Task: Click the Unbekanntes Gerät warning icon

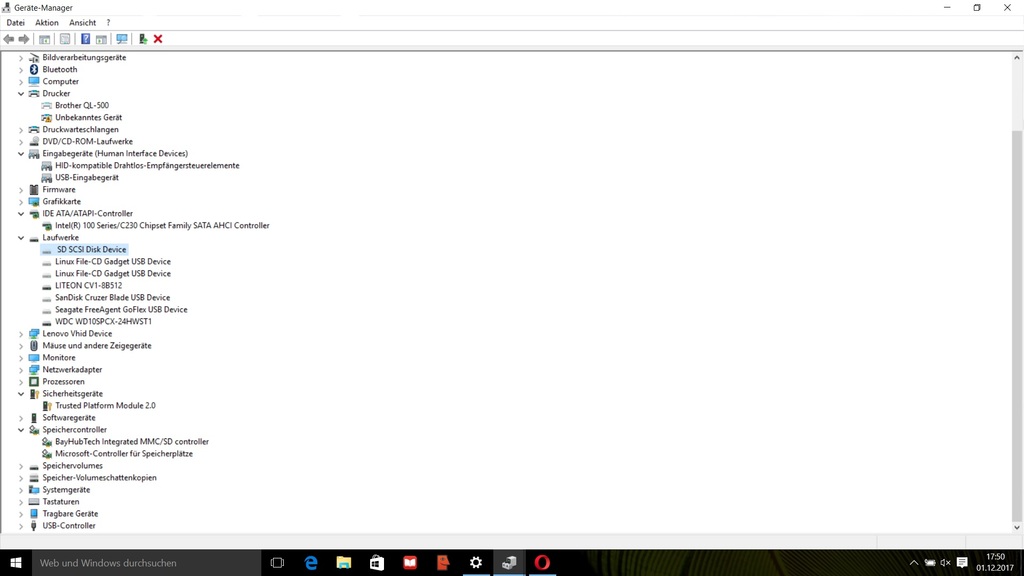Action: (46, 118)
